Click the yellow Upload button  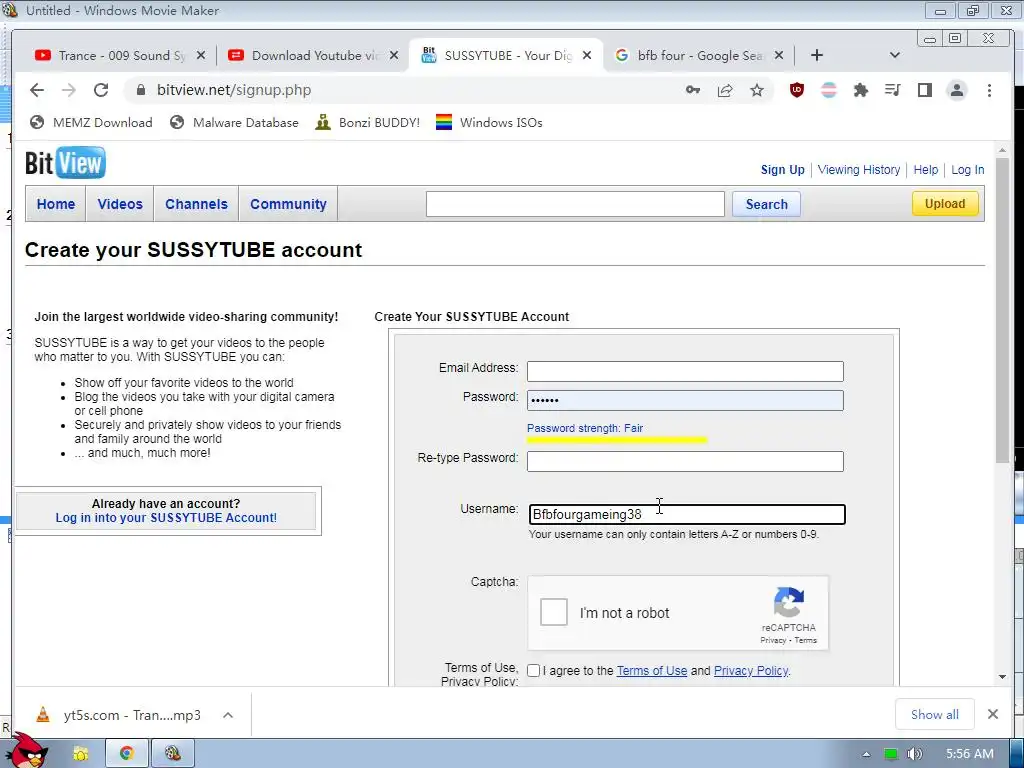945,204
